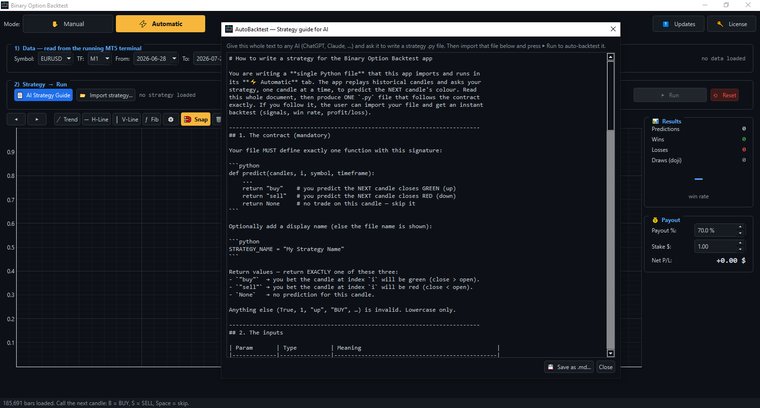
Task: Click "## 1. The contract (mandatory)" heading
Action: (x=280, y=135)
